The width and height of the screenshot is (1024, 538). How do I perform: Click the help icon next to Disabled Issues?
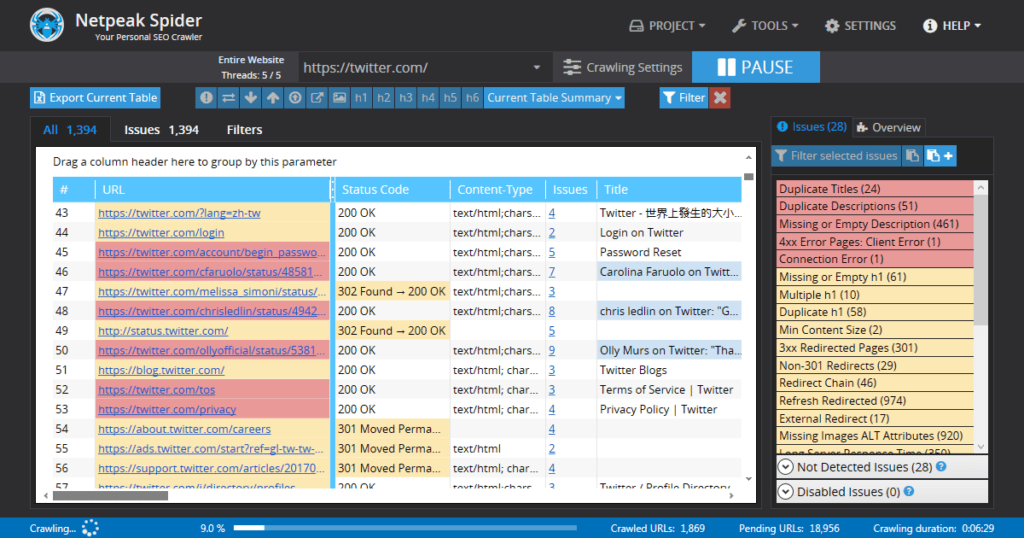pos(909,491)
